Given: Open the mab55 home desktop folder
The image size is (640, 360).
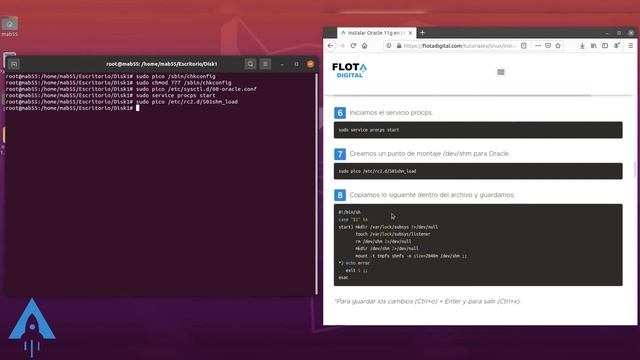Looking at the screenshot, I should [9, 27].
